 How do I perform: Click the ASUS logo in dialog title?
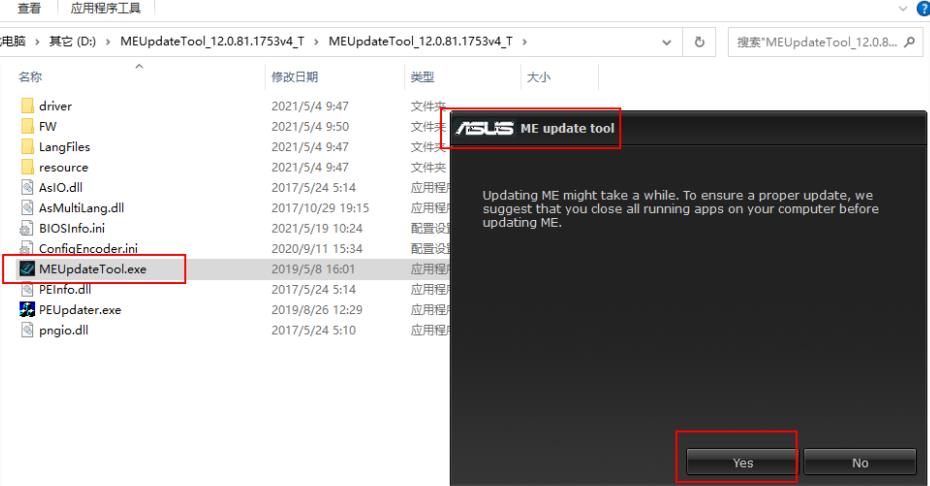click(485, 128)
